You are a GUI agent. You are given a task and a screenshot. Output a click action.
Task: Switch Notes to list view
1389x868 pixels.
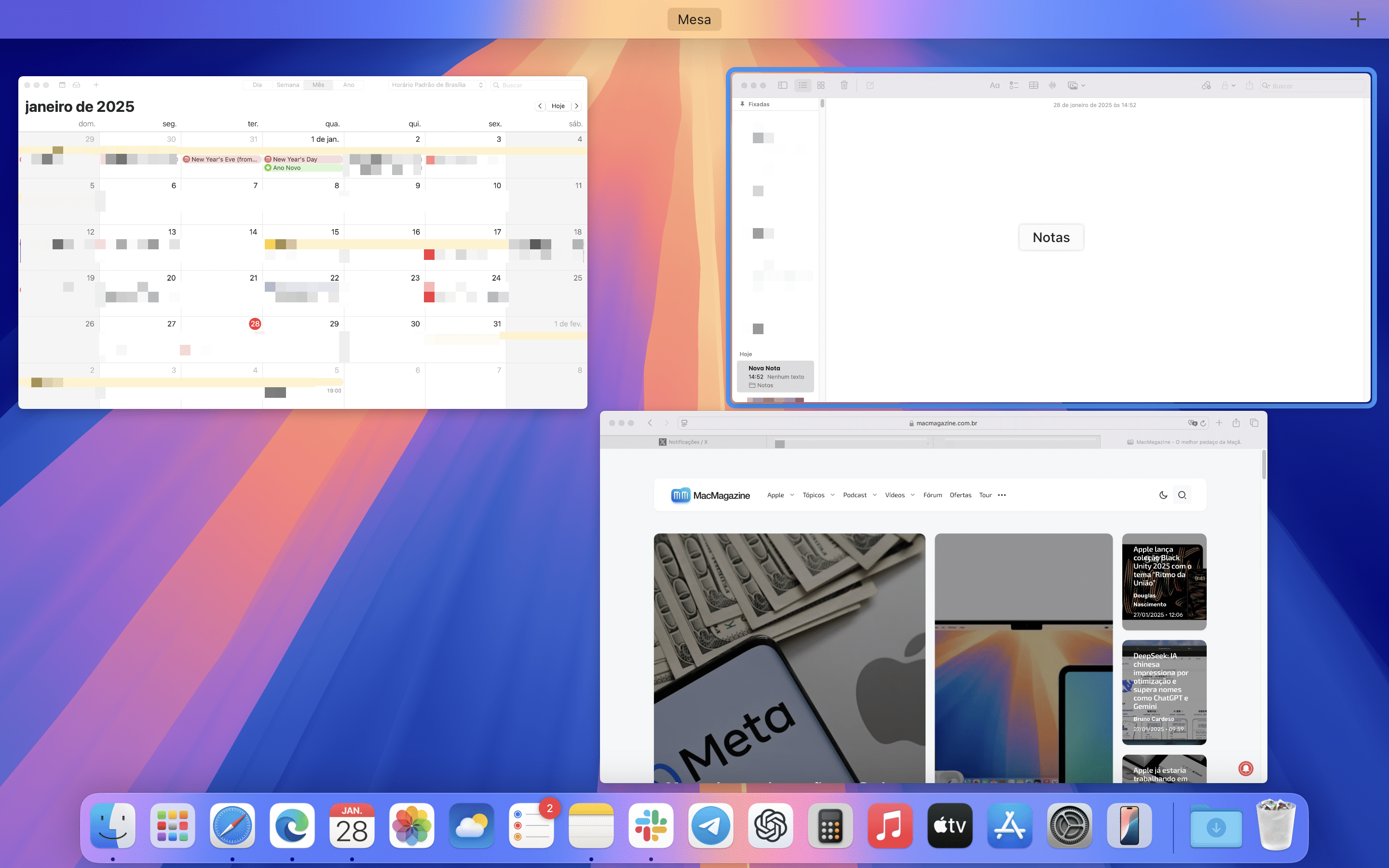tap(803, 85)
